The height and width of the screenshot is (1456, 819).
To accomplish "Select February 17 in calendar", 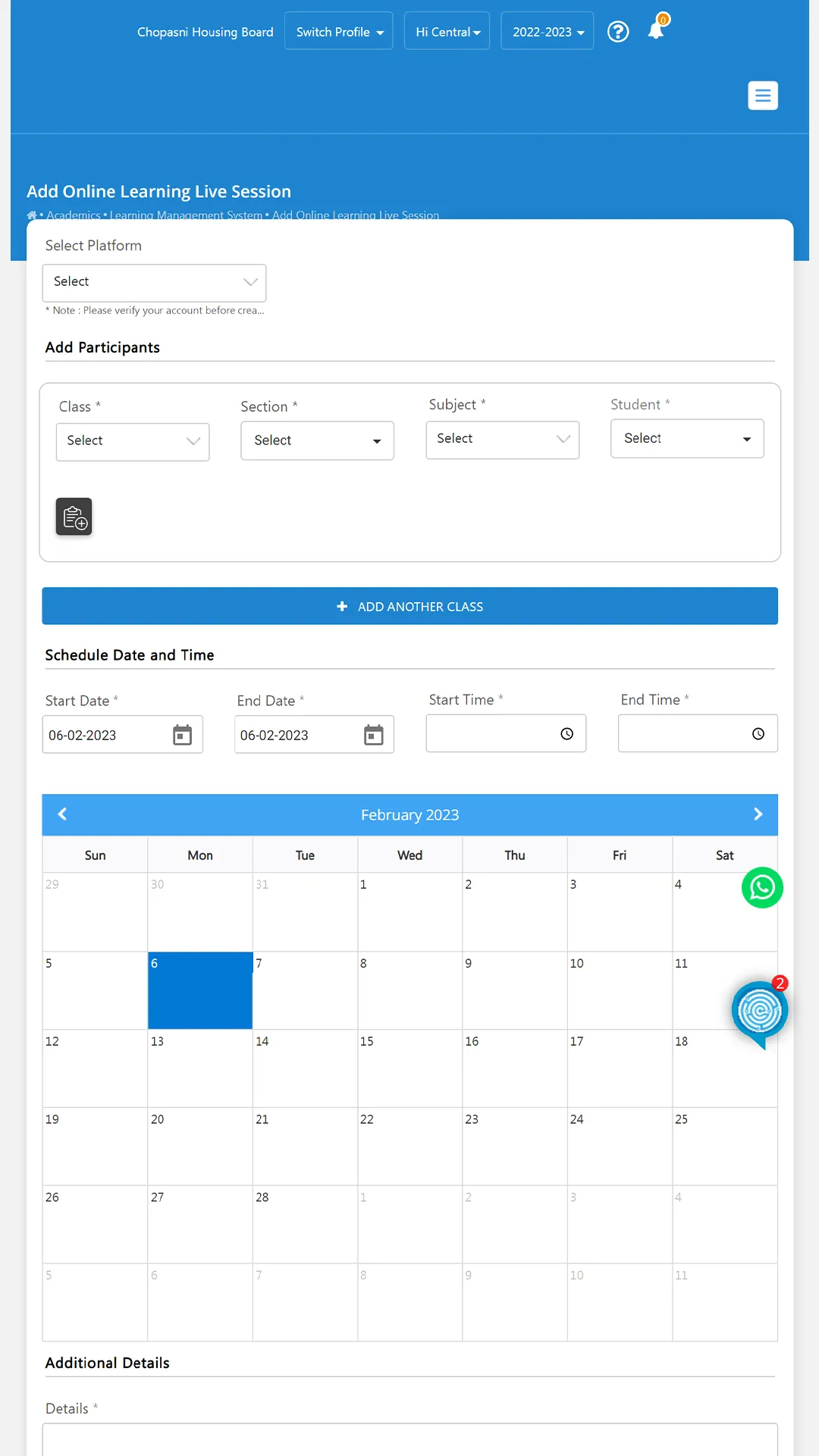I will pyautogui.click(x=620, y=1068).
